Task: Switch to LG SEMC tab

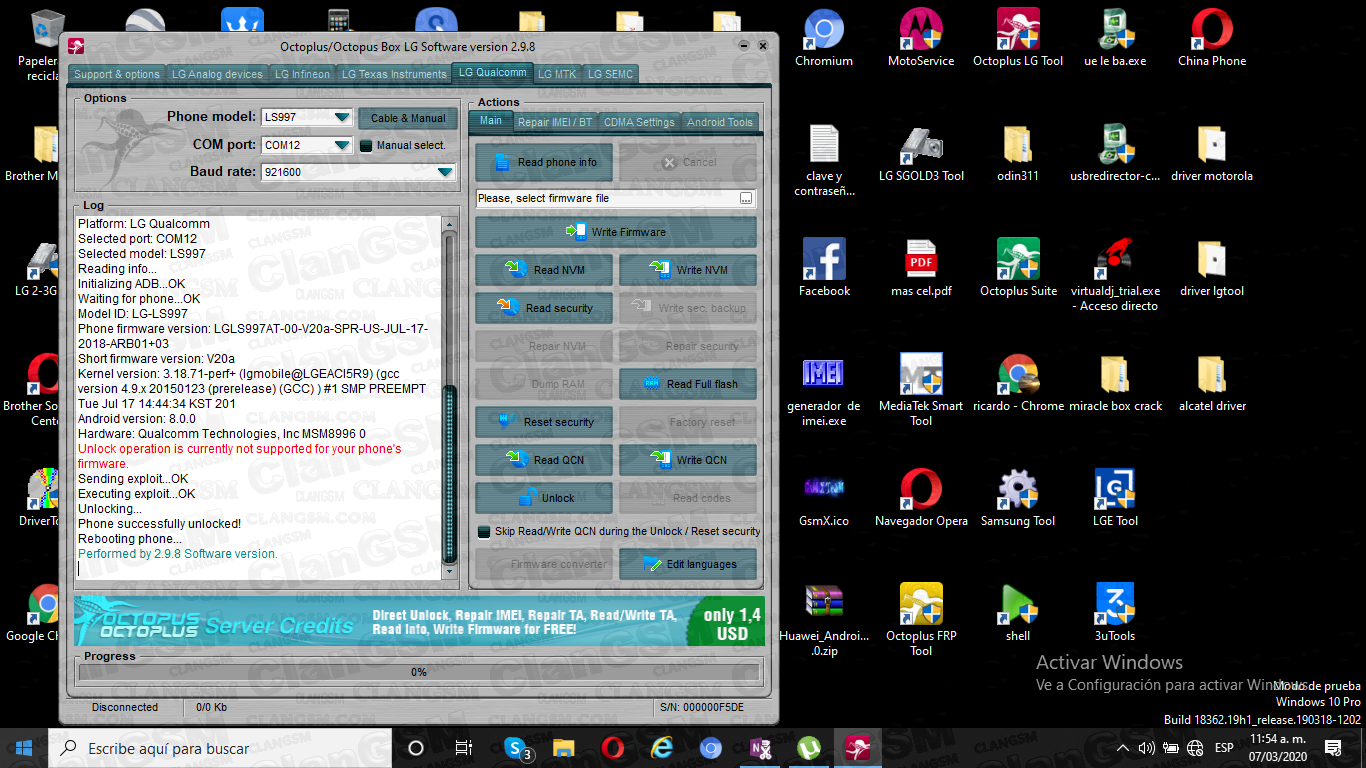Action: coord(610,74)
